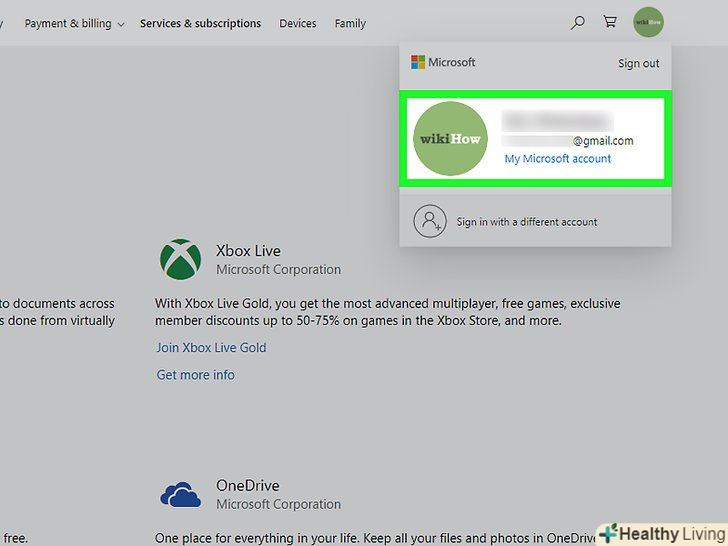
Task: Select the Family menu item
Action: click(350, 23)
